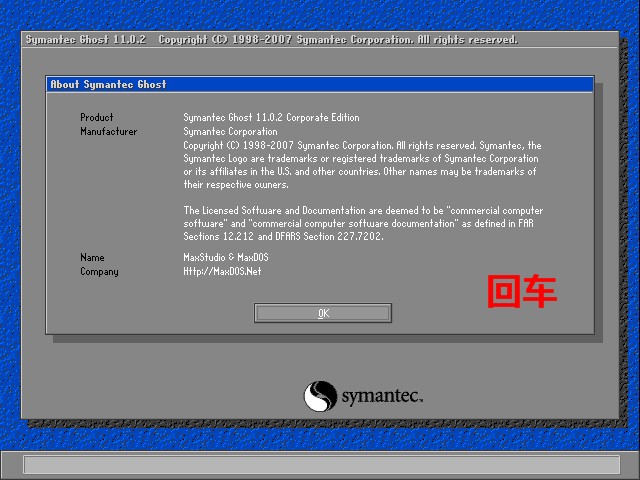Select the Symantec Corporation manufacturer value
This screenshot has width=640, height=480.
click(230, 131)
